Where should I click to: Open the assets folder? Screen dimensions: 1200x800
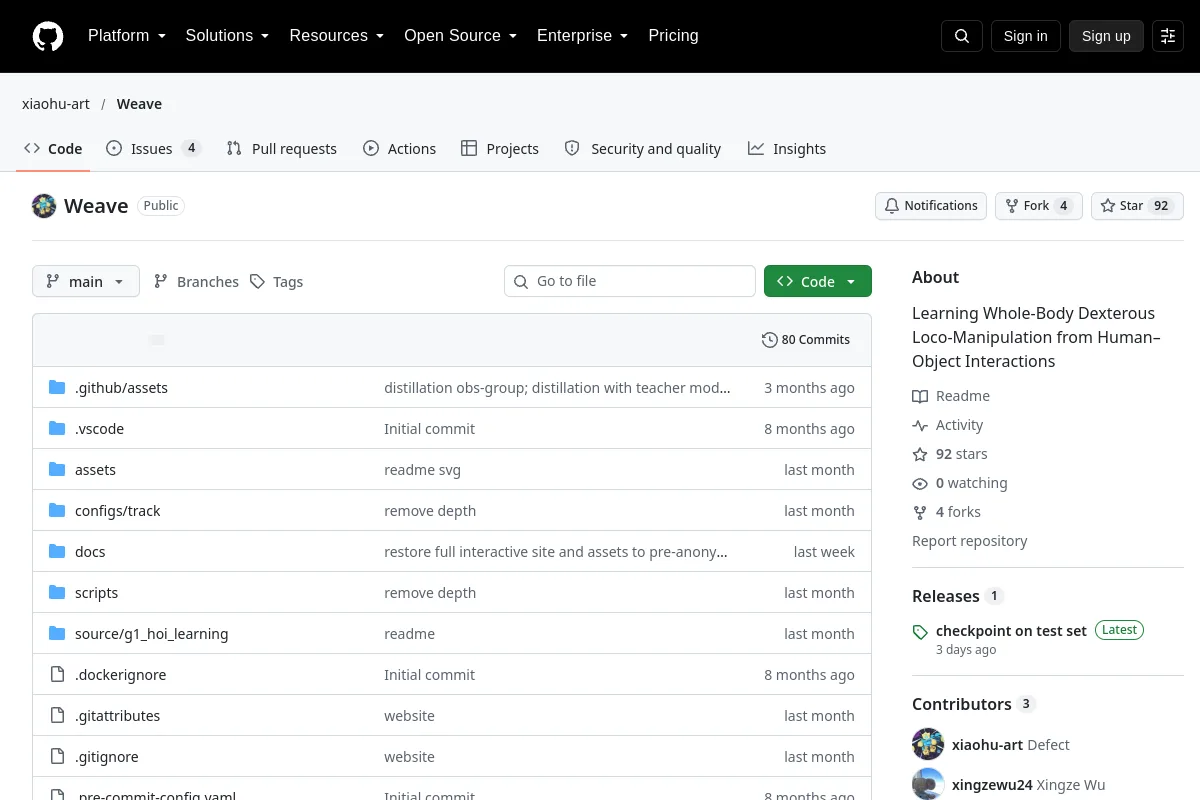coord(95,470)
